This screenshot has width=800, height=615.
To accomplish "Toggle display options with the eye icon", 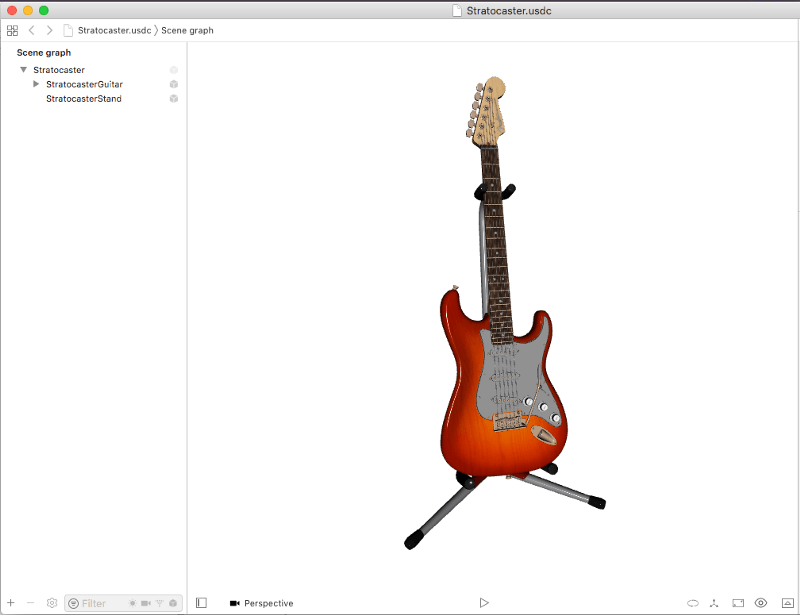I will [761, 603].
